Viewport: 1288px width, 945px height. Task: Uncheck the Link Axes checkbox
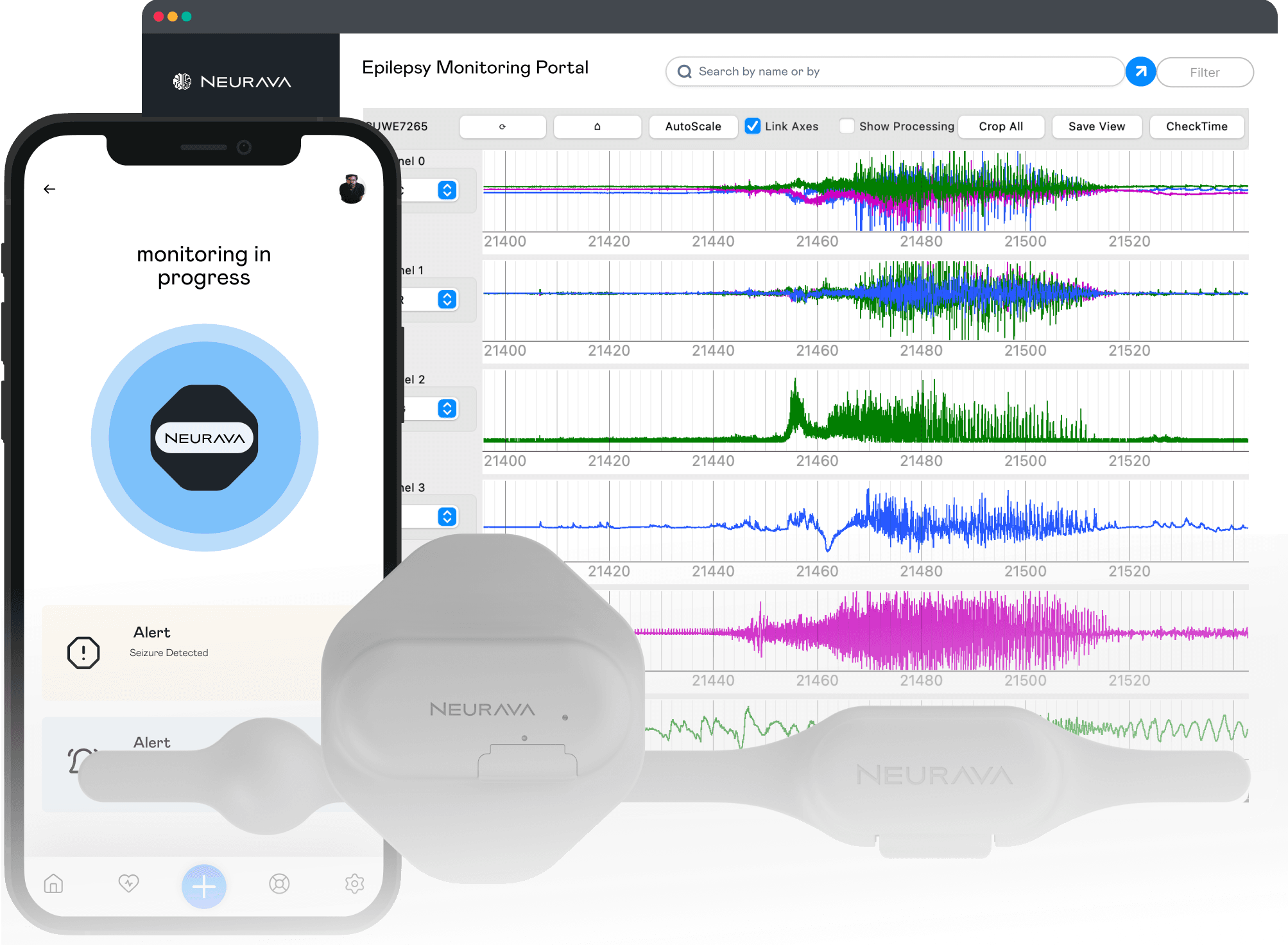click(x=753, y=126)
